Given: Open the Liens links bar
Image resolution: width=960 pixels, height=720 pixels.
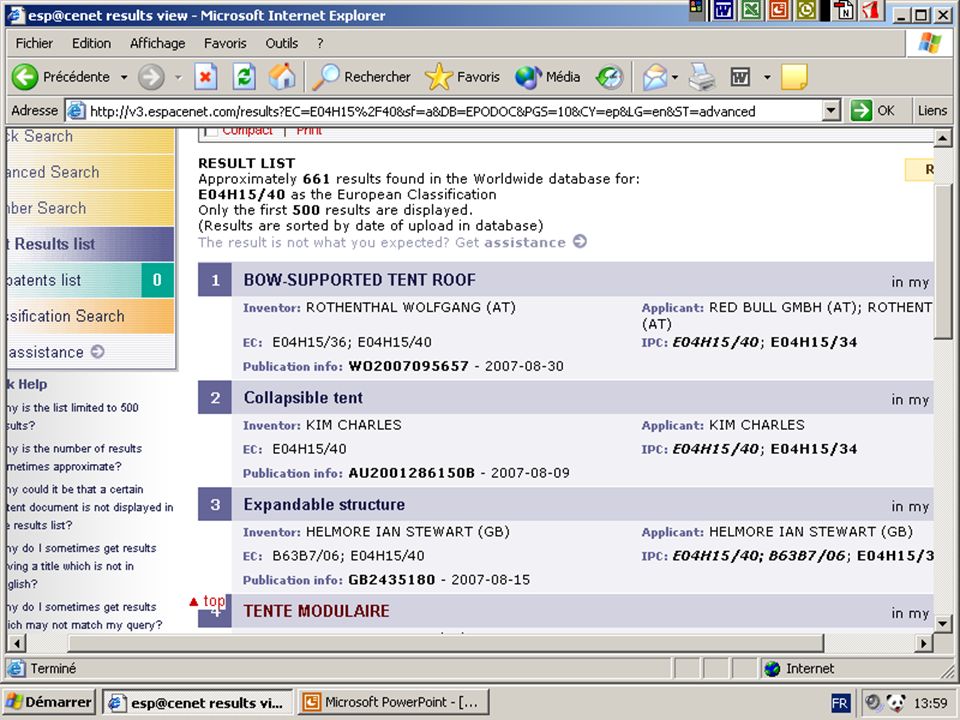Looking at the screenshot, I should coord(932,111).
